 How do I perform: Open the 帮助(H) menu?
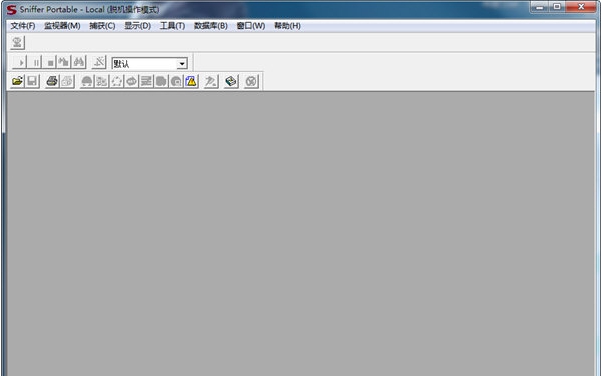287,26
